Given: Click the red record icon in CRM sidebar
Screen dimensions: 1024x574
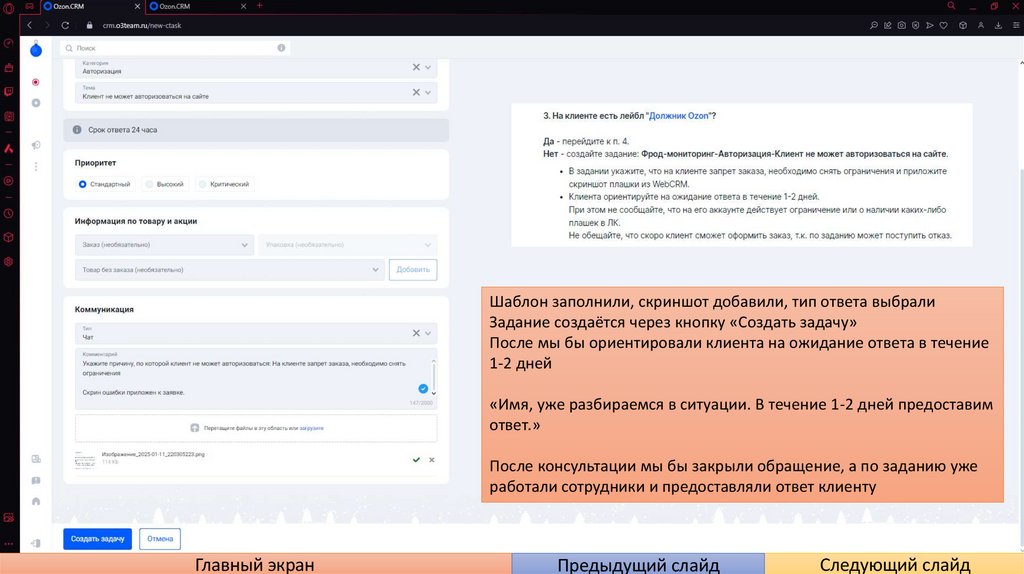Looking at the screenshot, I should click(x=36, y=82).
